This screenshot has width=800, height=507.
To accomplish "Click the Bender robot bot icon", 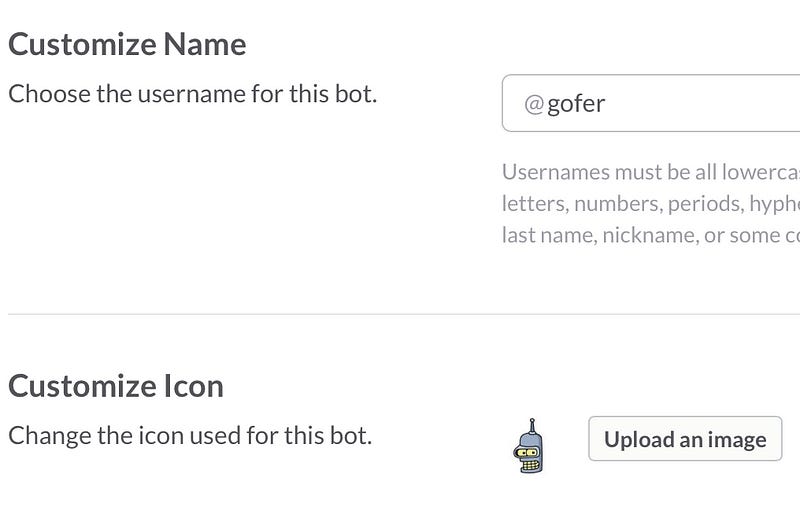I will point(529,446).
